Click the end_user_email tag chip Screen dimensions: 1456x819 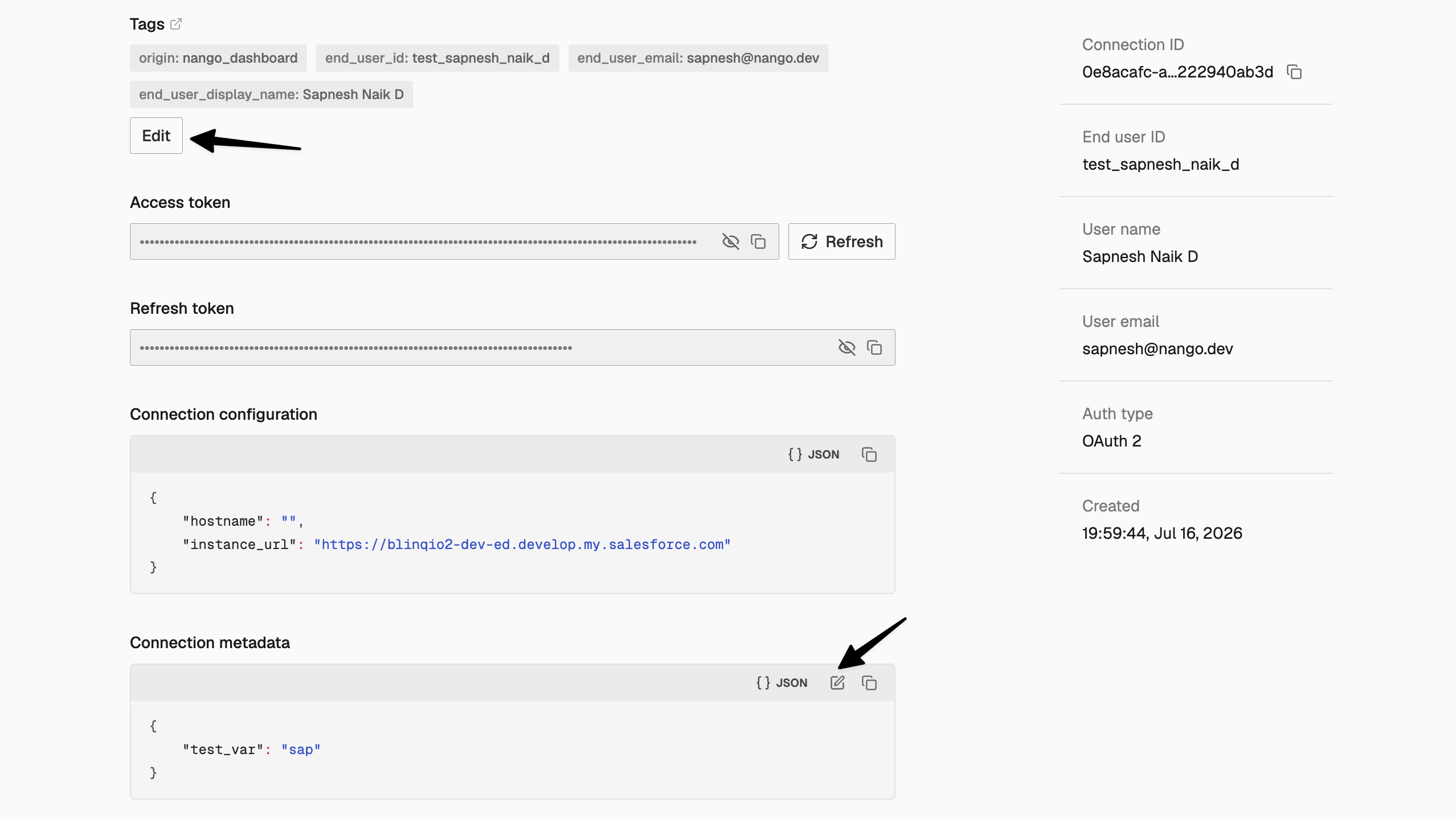[698, 58]
